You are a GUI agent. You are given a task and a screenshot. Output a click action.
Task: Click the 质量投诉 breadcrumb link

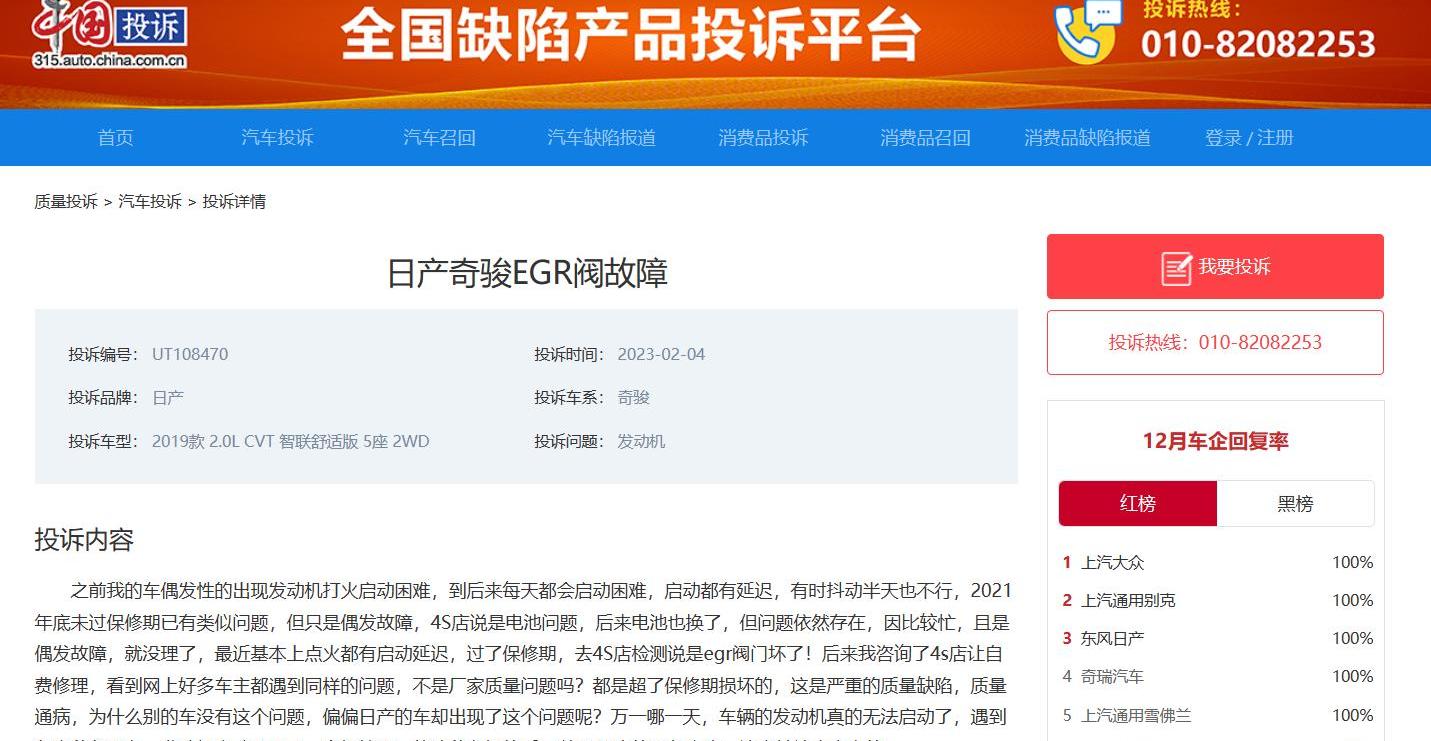[x=66, y=201]
